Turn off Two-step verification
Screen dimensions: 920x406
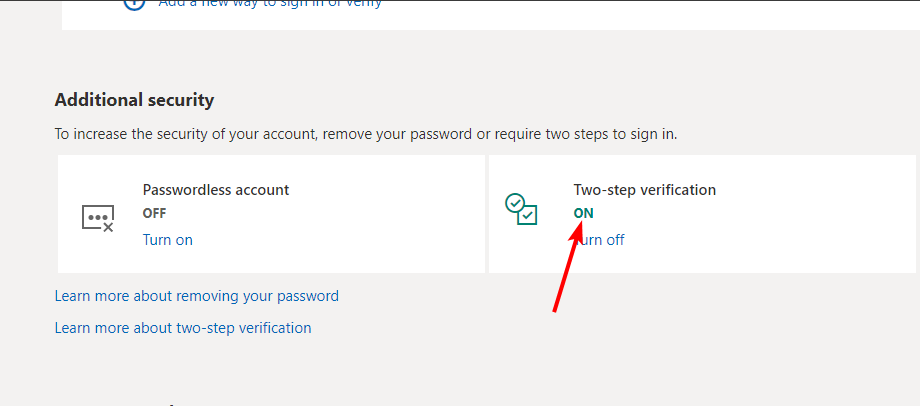tap(599, 240)
